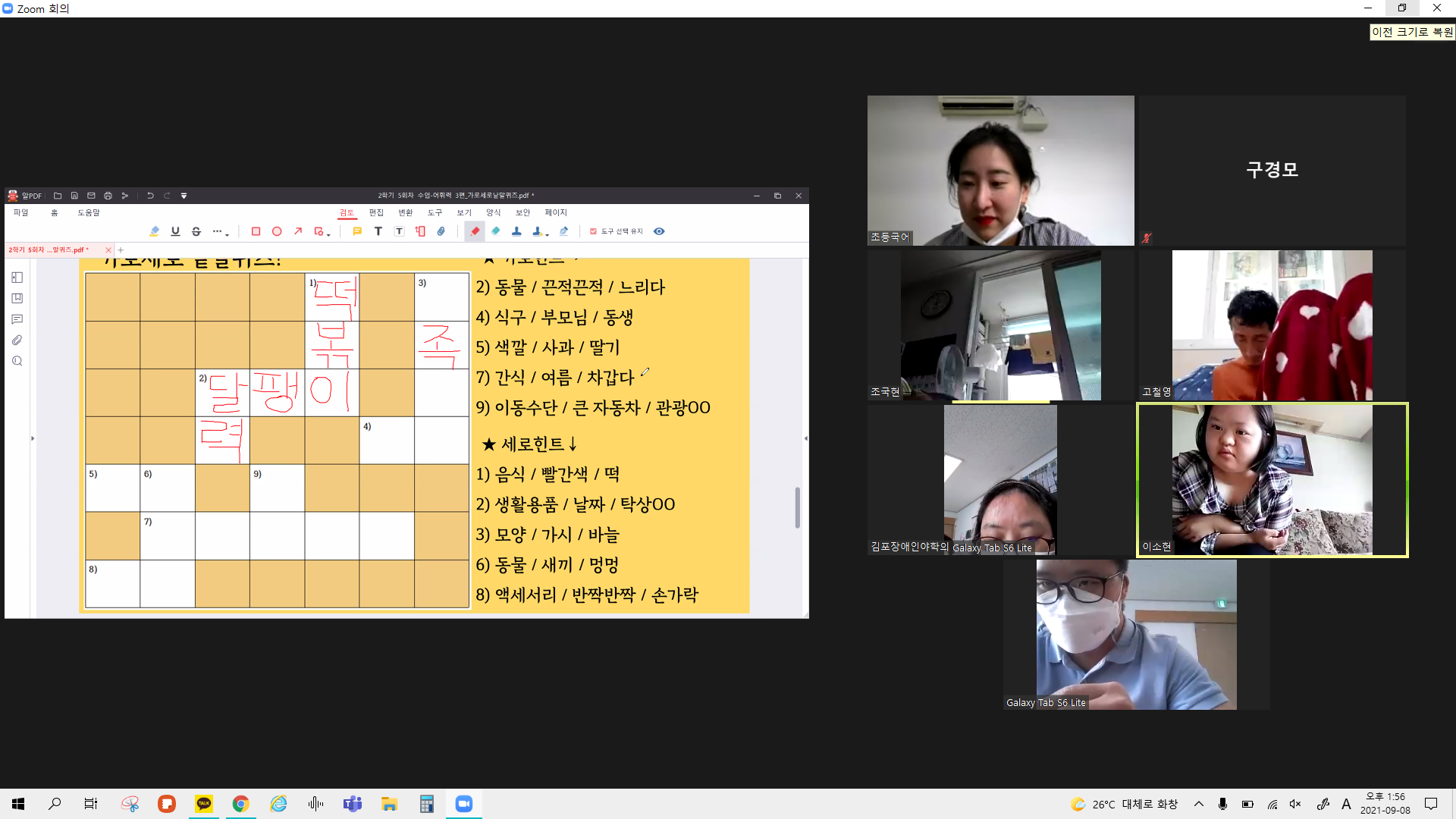Open the weather widget 26°C 대체로 화창
1456x819 pixels.
(1125, 804)
